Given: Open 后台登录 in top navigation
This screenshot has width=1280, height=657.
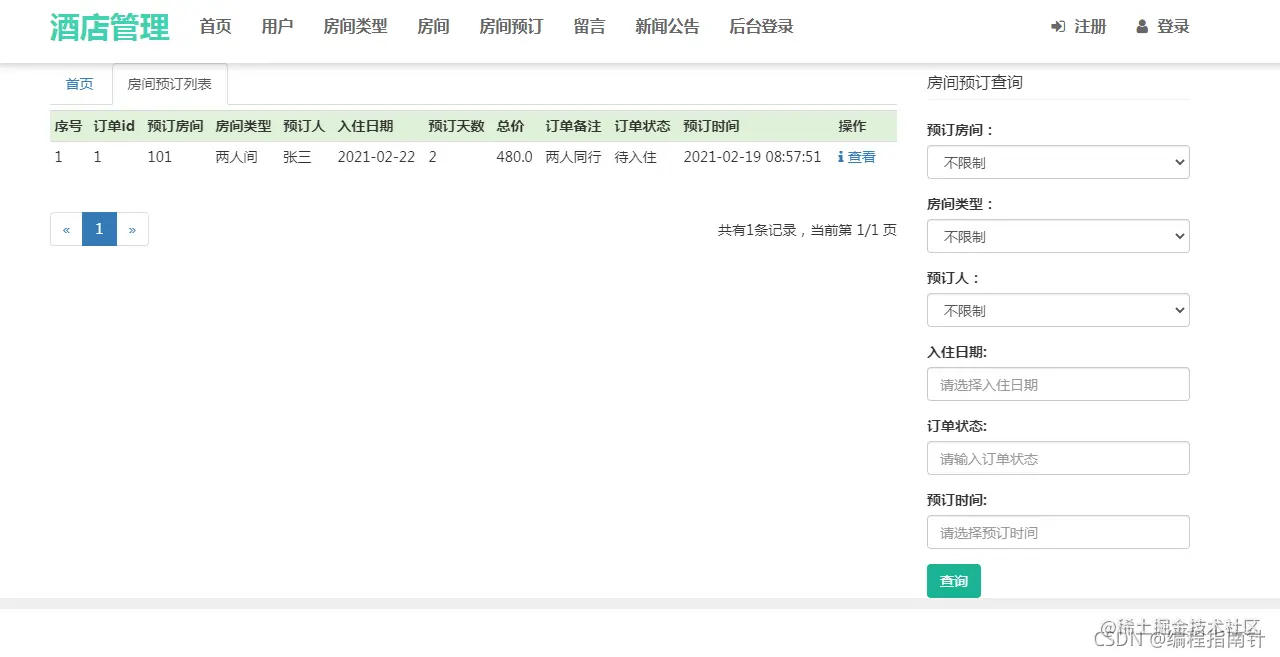Looking at the screenshot, I should point(761,27).
